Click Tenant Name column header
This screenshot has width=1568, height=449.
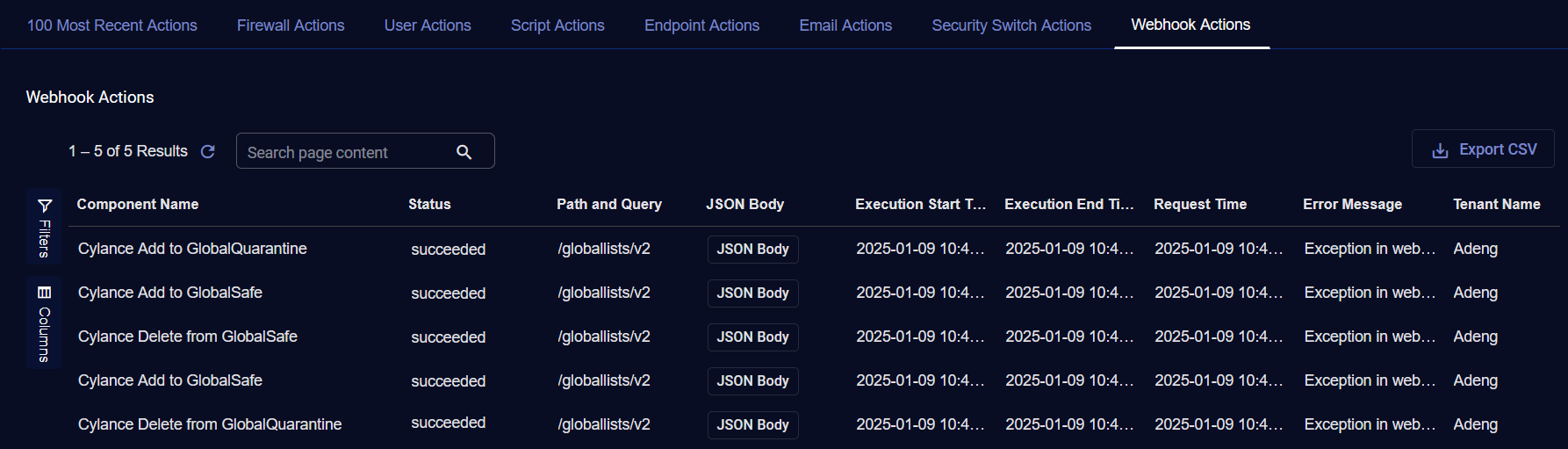click(x=1496, y=204)
